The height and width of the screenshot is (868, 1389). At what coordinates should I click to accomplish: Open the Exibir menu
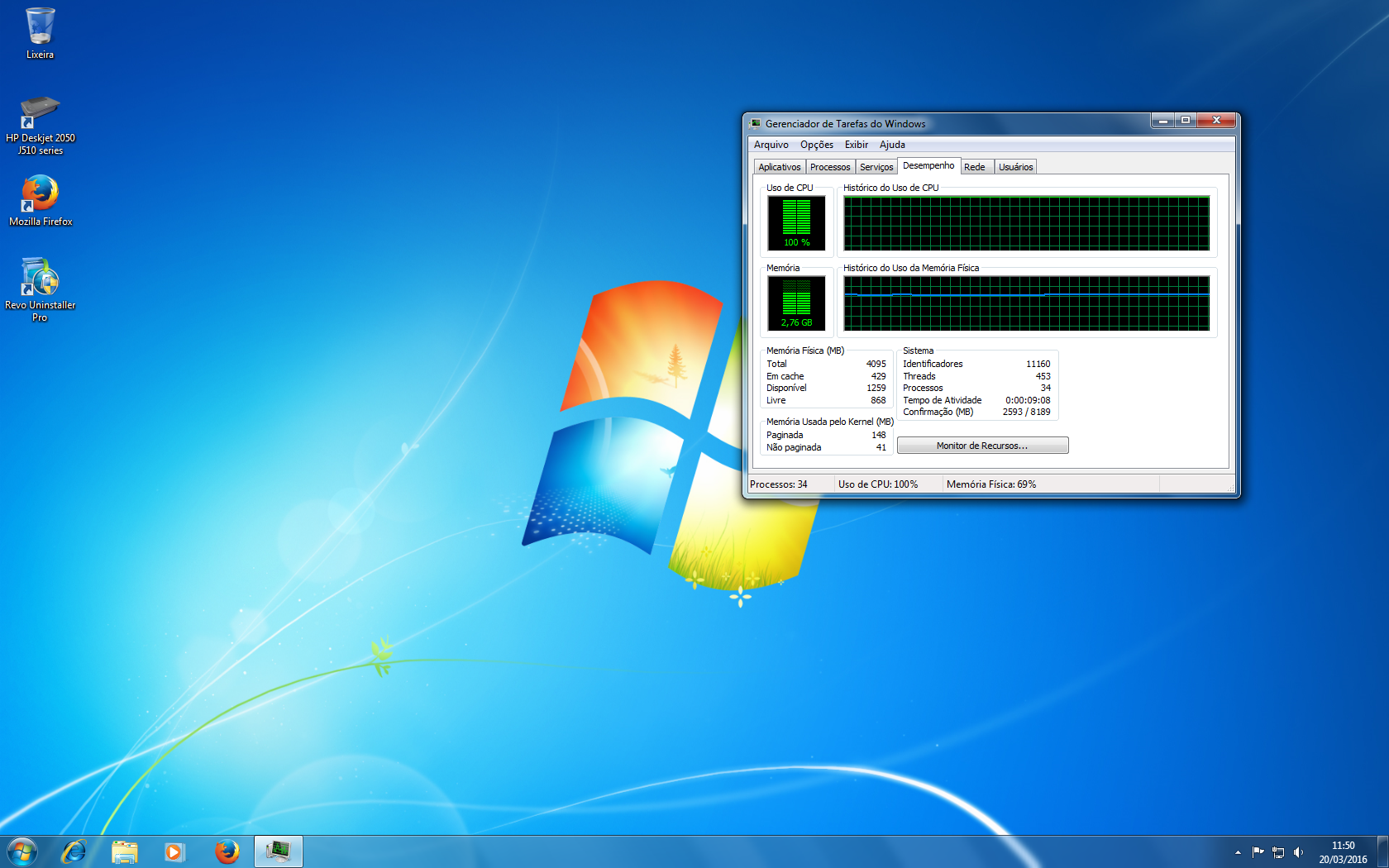point(856,145)
